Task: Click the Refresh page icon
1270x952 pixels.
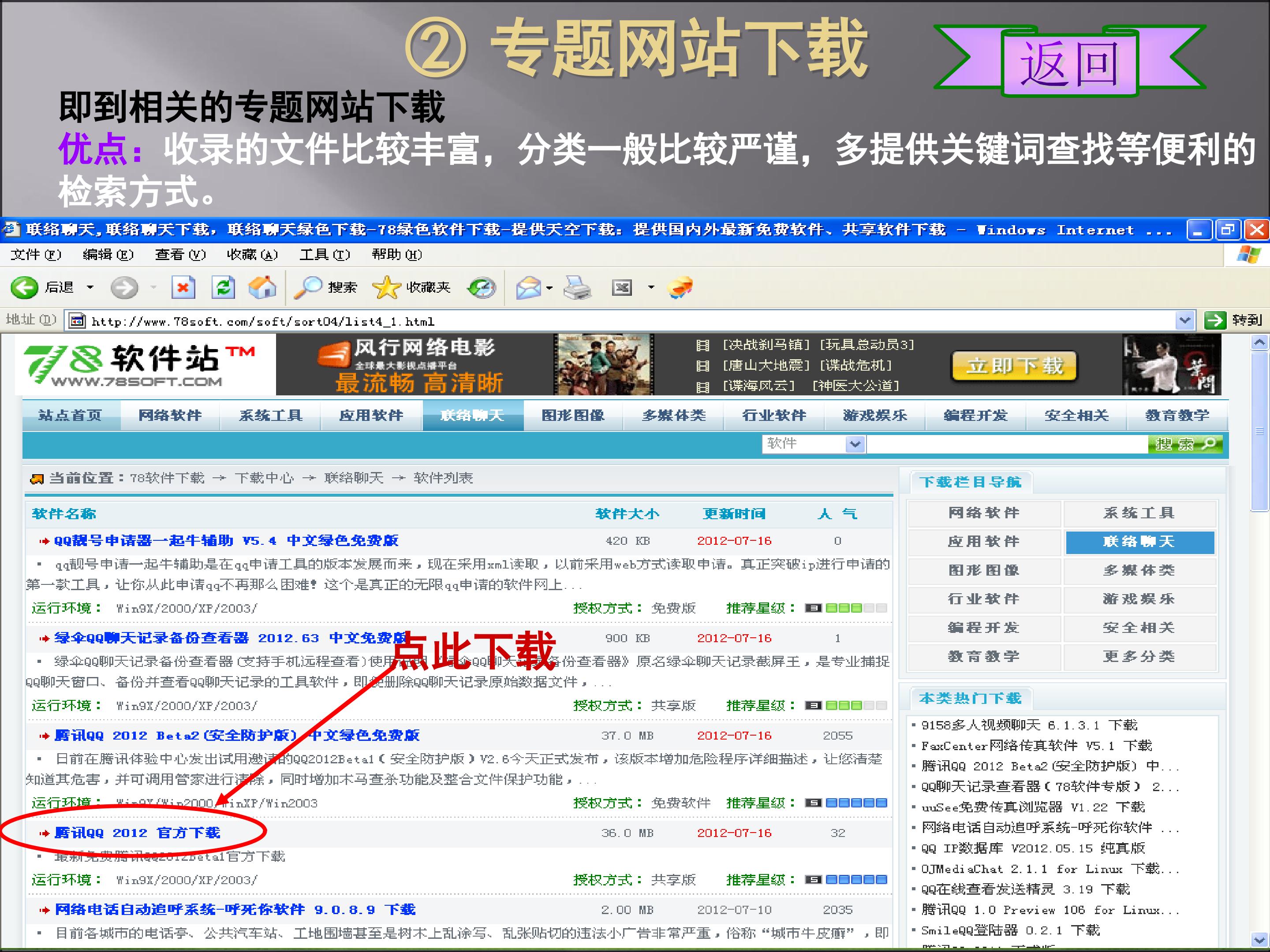Action: click(223, 287)
